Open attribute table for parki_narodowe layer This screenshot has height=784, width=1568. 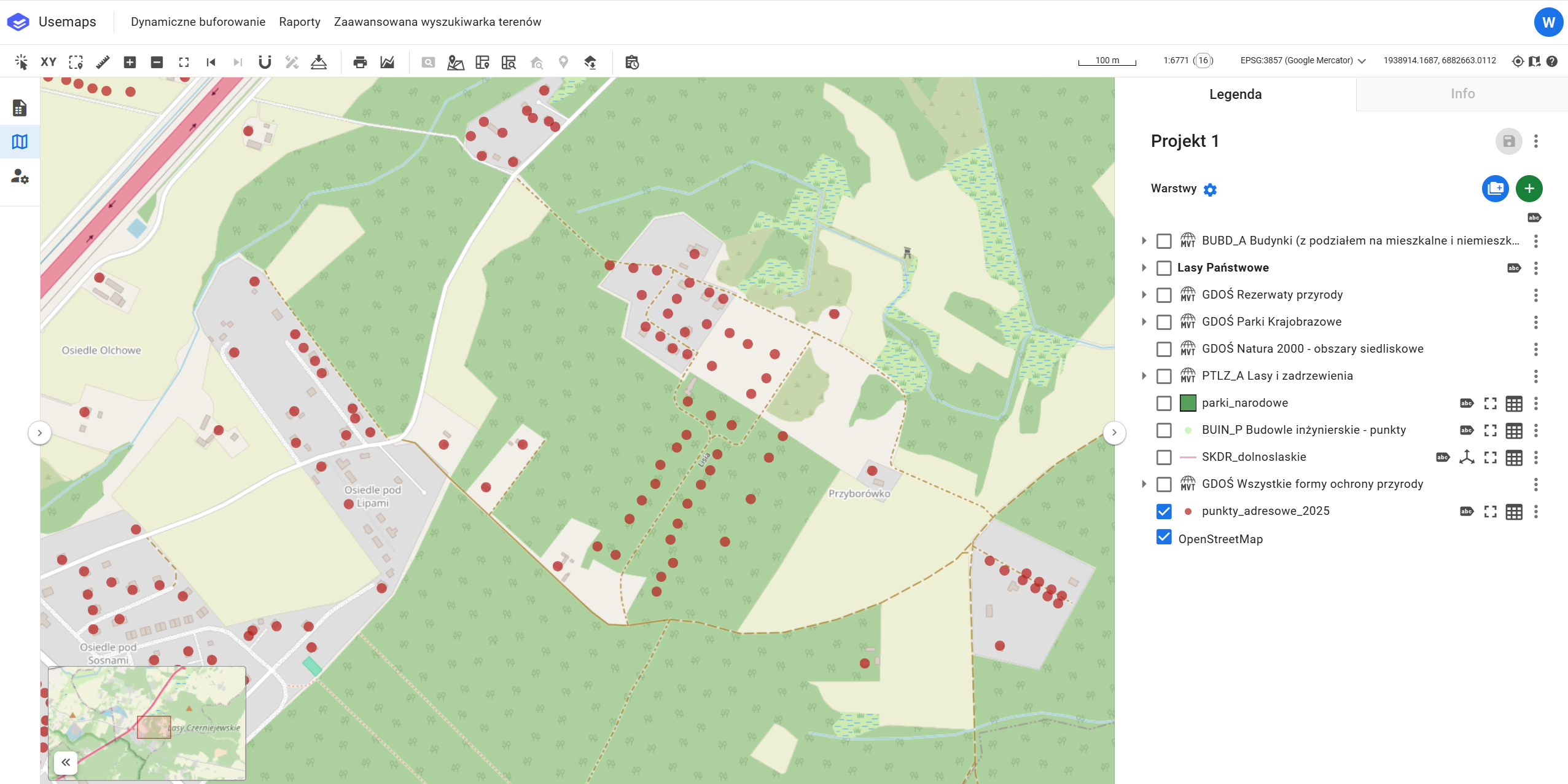pos(1514,404)
